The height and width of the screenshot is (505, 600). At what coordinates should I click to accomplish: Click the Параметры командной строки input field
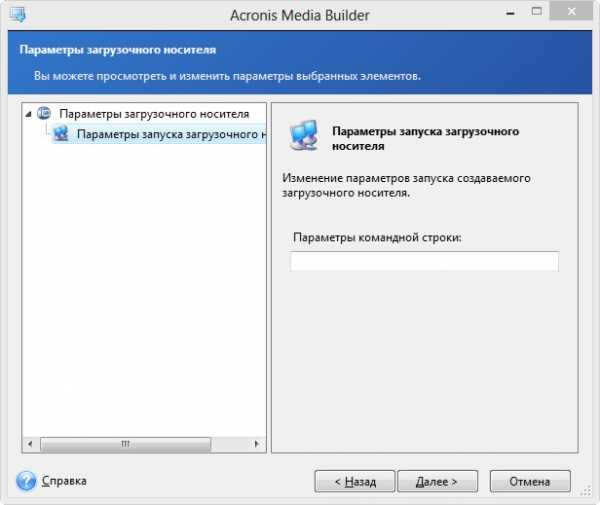click(424, 262)
